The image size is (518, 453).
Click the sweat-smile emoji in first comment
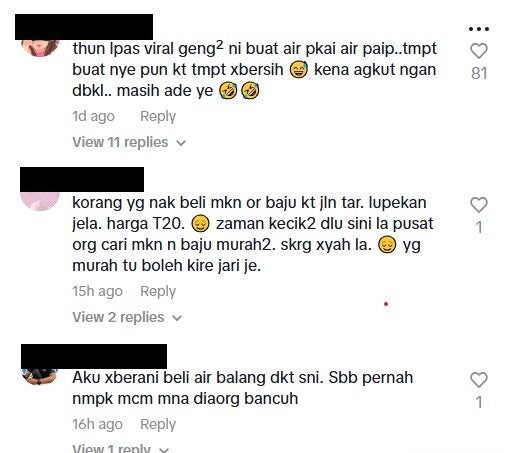[298, 70]
